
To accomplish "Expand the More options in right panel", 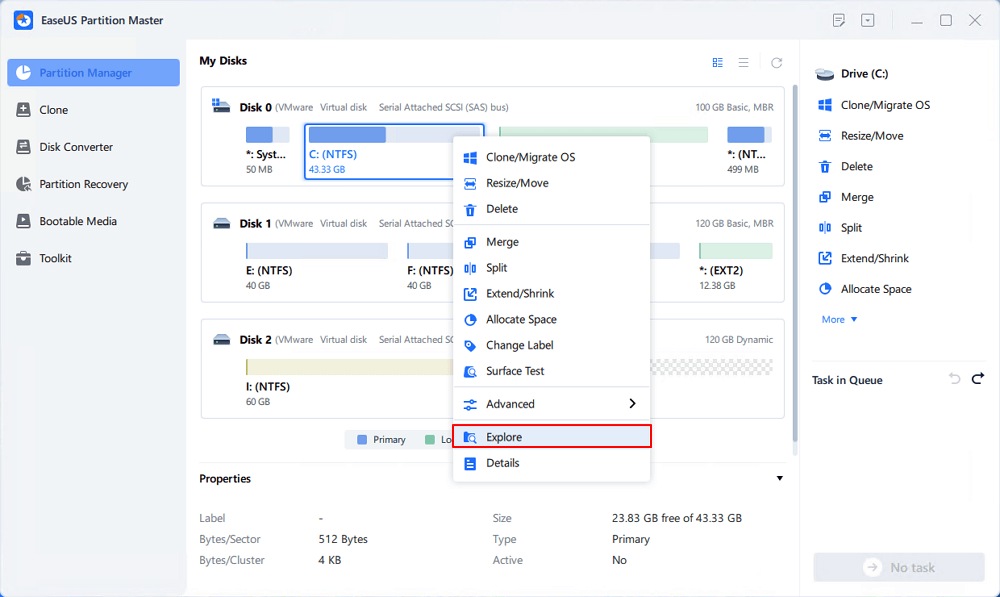I will tap(839, 320).
